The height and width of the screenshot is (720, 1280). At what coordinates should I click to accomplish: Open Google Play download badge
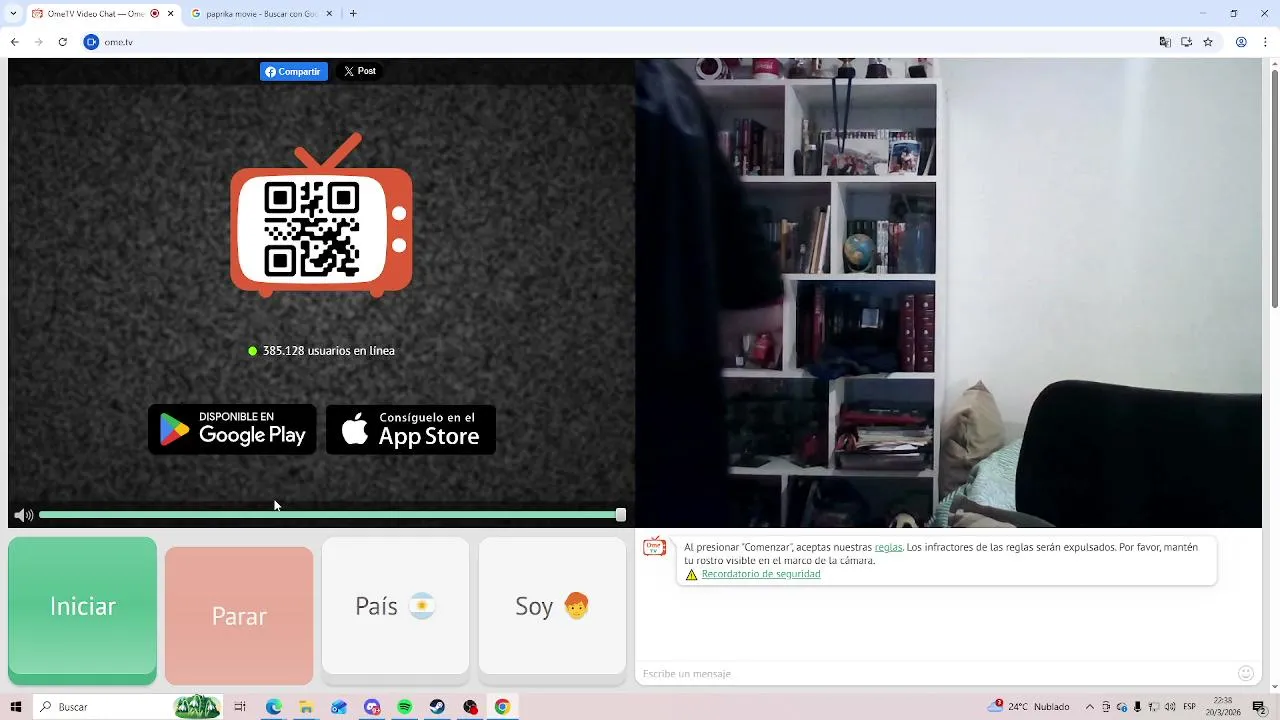point(232,430)
